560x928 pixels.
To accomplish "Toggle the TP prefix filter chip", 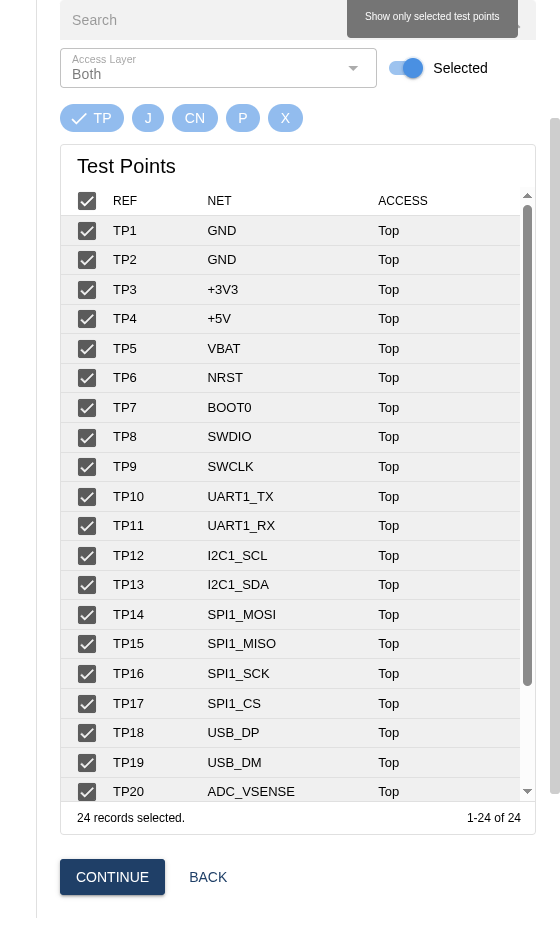I will (x=92, y=118).
